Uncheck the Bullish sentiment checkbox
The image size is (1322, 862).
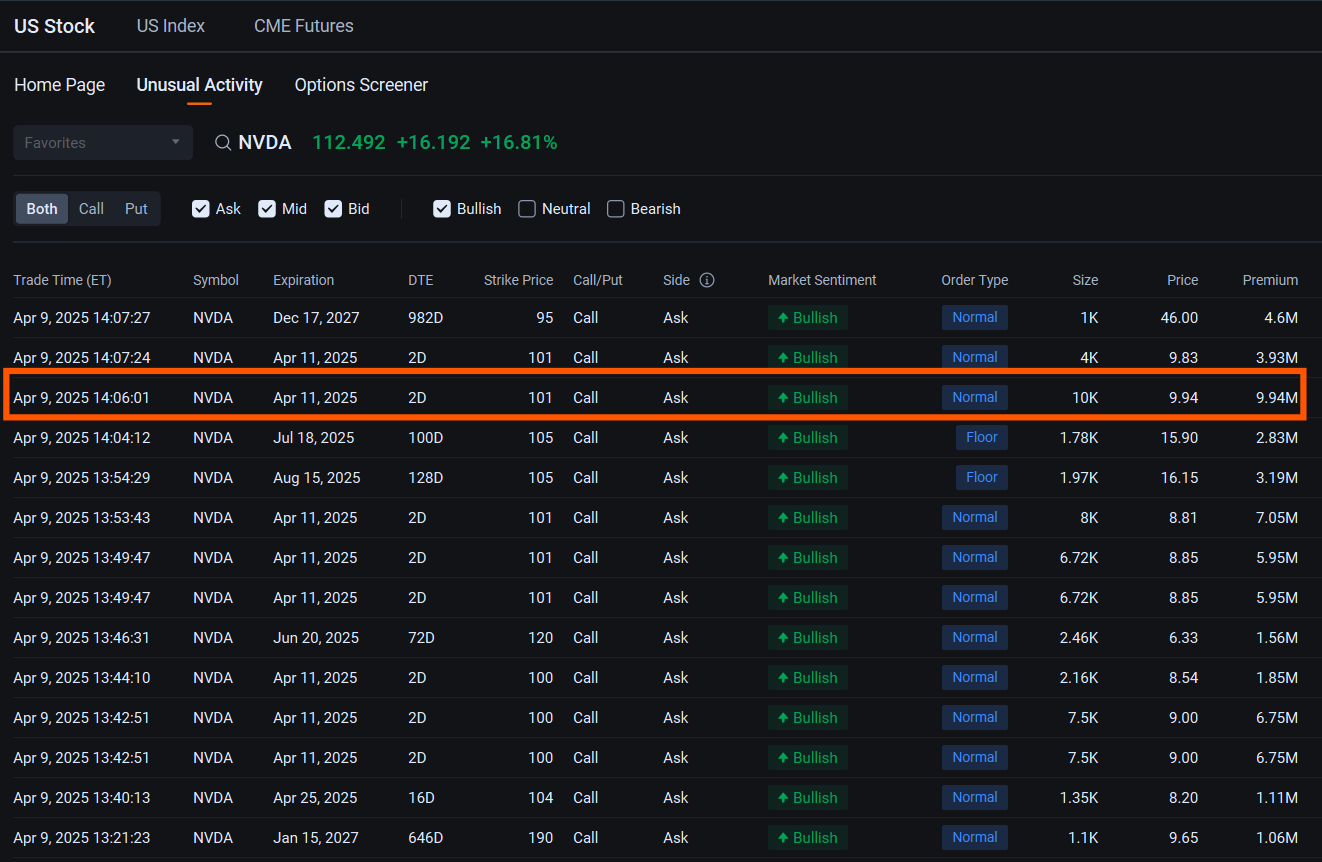pyautogui.click(x=442, y=209)
